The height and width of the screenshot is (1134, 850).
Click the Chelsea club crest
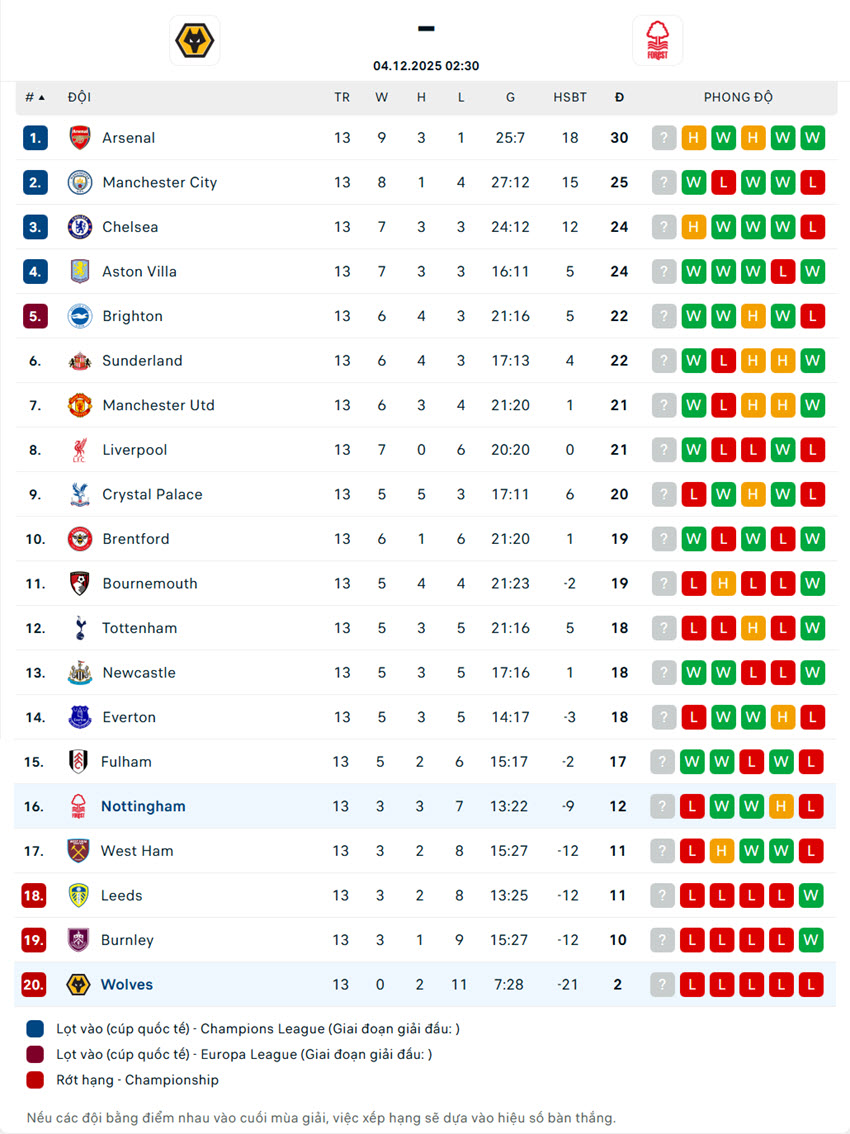point(80,227)
